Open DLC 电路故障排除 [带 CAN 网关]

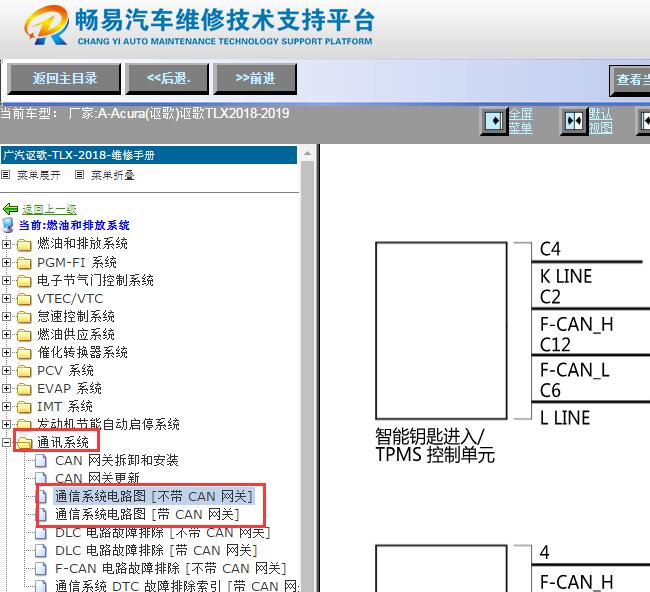point(156,551)
